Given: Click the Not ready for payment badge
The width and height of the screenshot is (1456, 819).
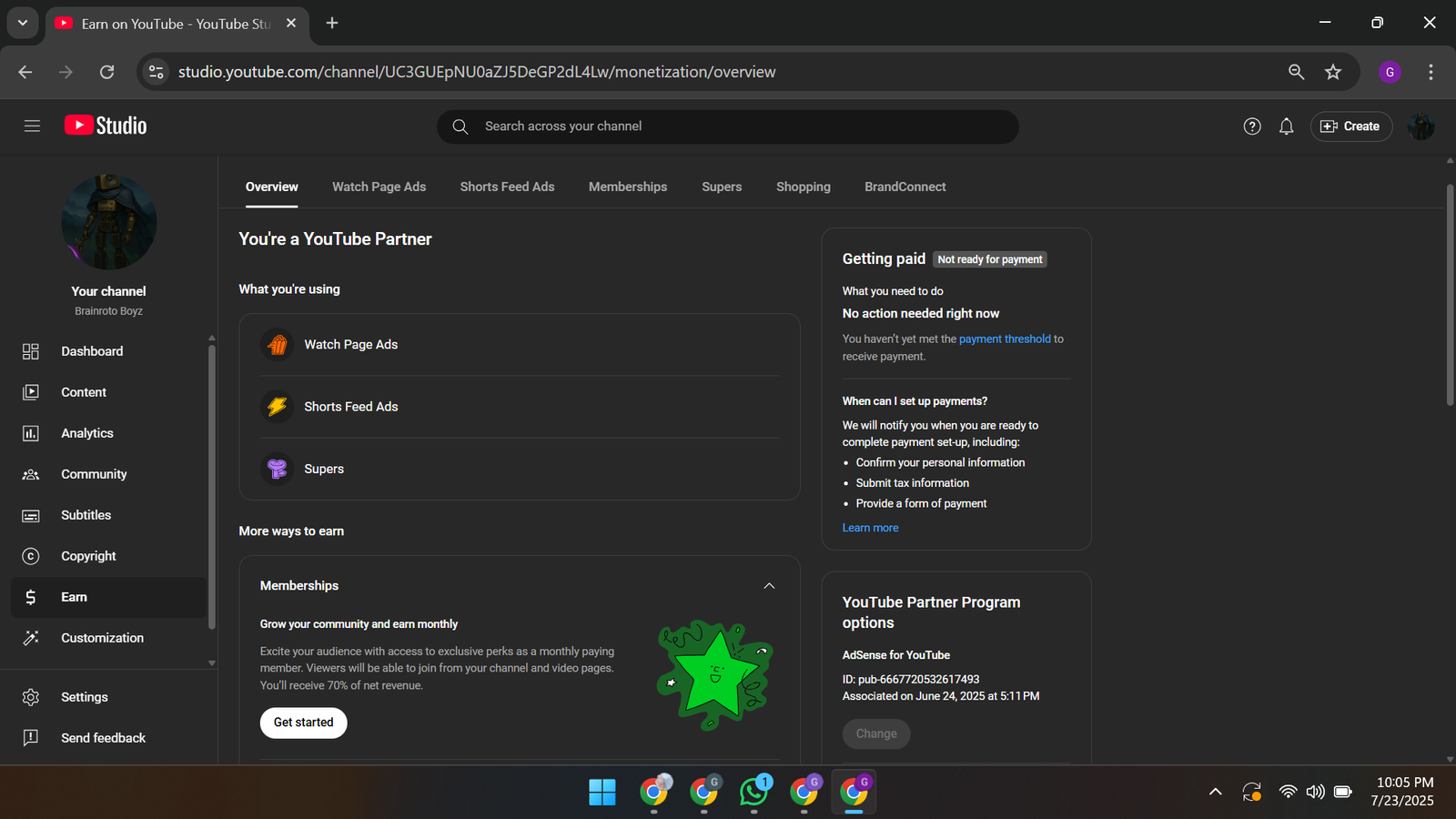Looking at the screenshot, I should (x=990, y=259).
